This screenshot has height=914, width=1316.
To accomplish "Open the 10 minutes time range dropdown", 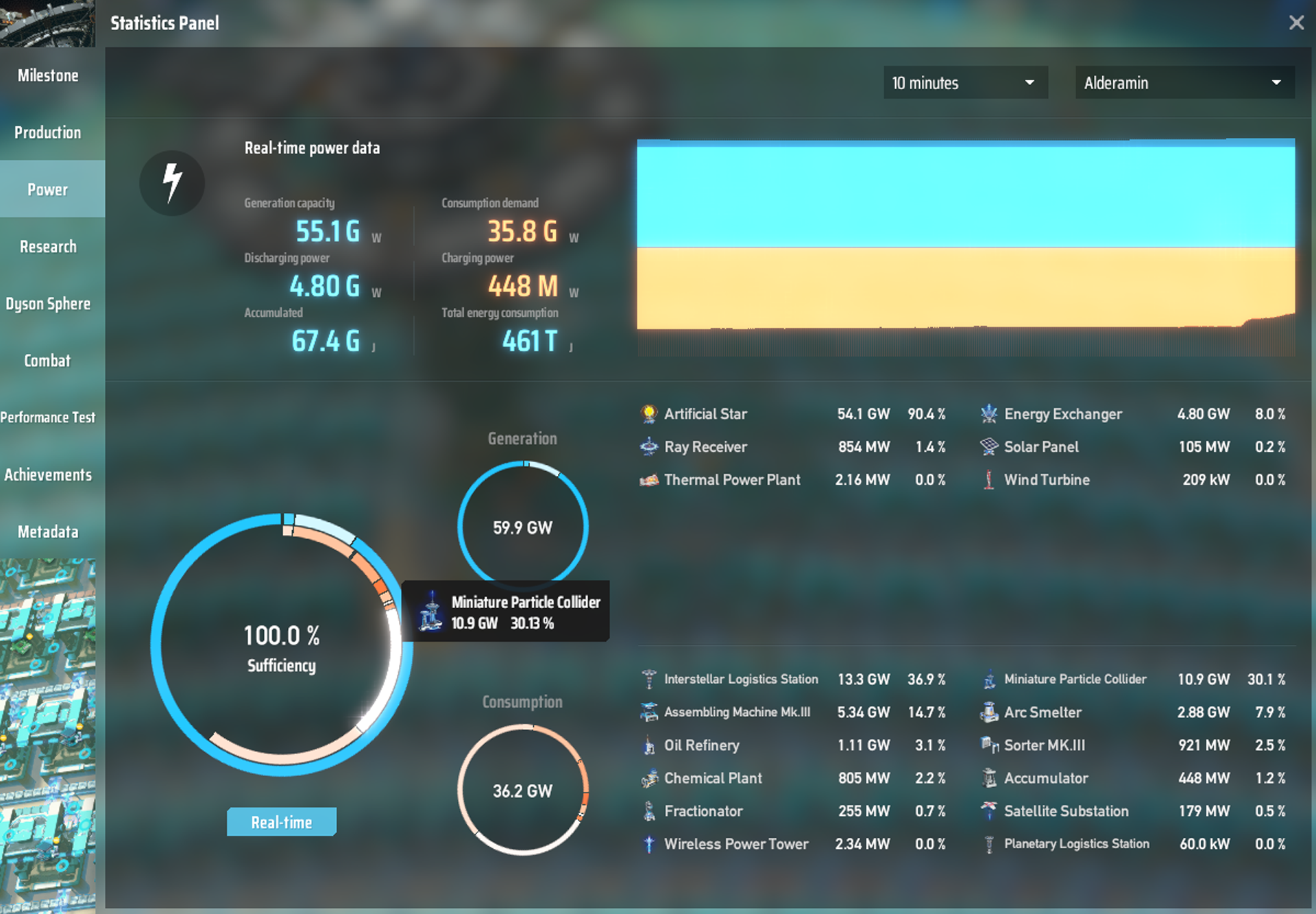I will click(965, 83).
